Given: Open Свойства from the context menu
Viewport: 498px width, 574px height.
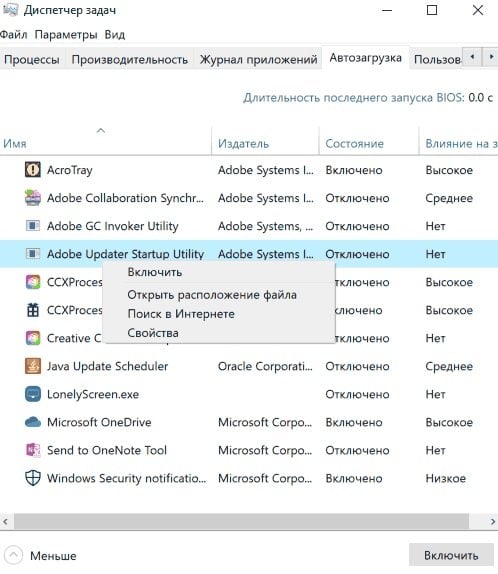Looking at the screenshot, I should pyautogui.click(x=153, y=333).
